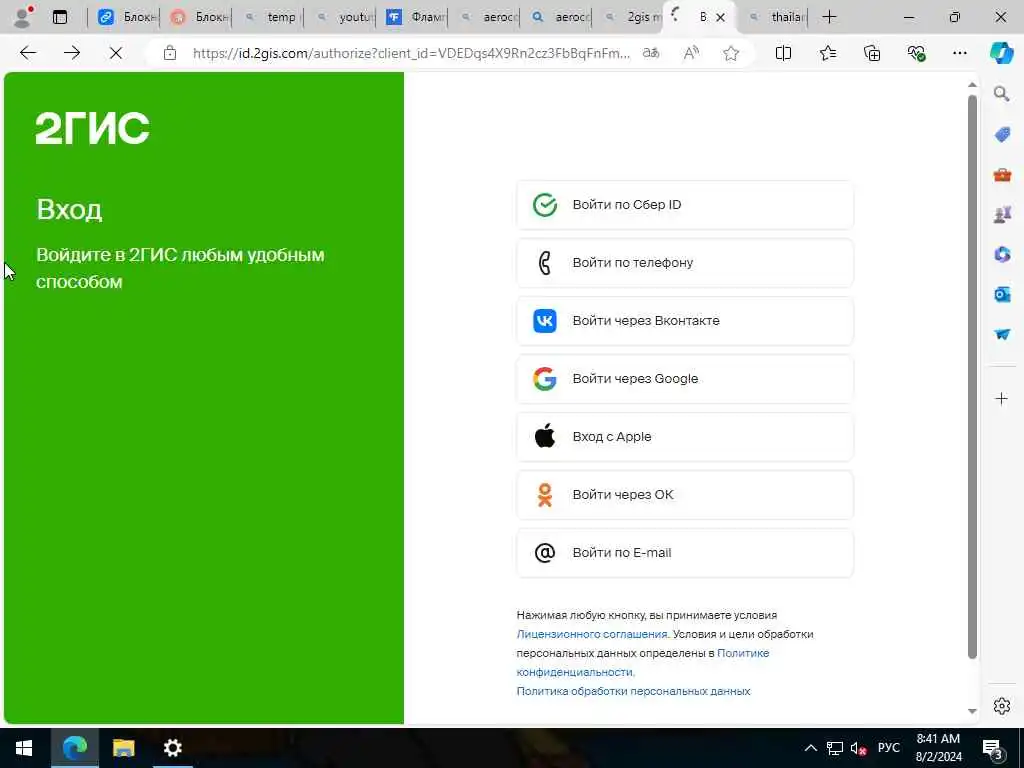
Task: Open the translate page icon
Action: click(x=651, y=53)
